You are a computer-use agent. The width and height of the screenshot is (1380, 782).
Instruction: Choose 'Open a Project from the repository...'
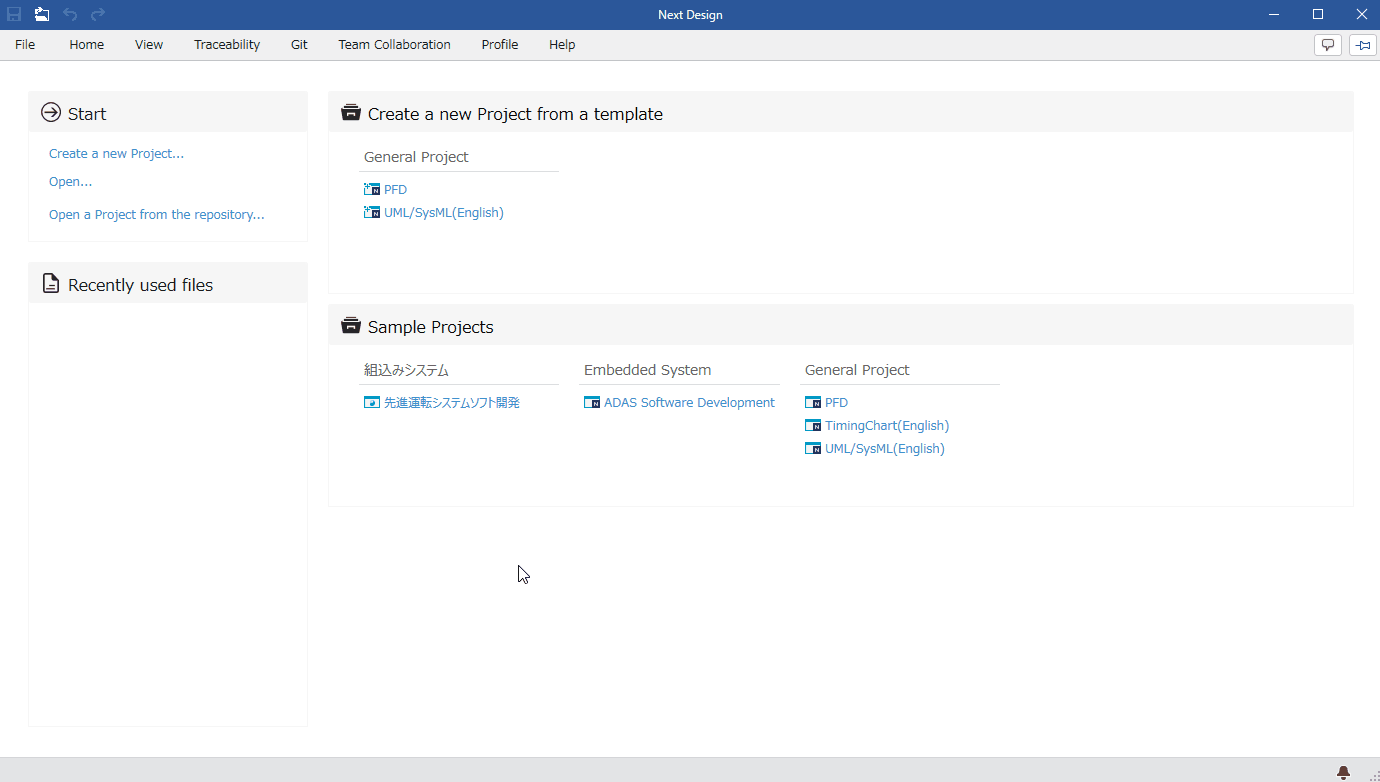(x=157, y=215)
